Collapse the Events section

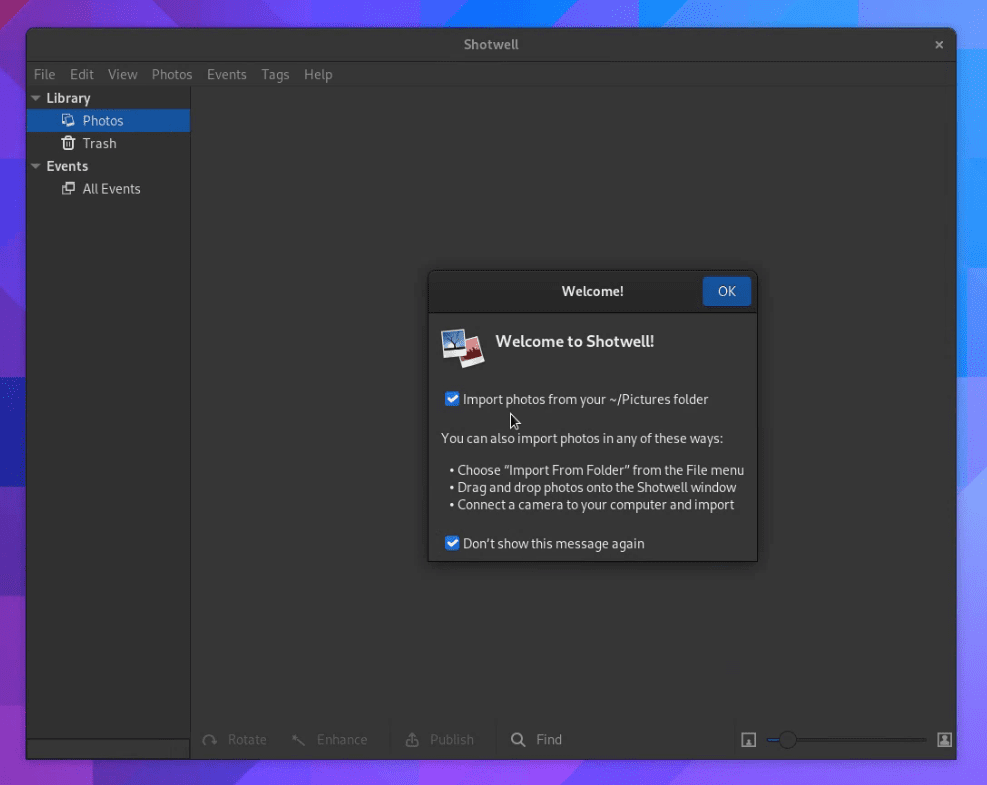tap(36, 166)
